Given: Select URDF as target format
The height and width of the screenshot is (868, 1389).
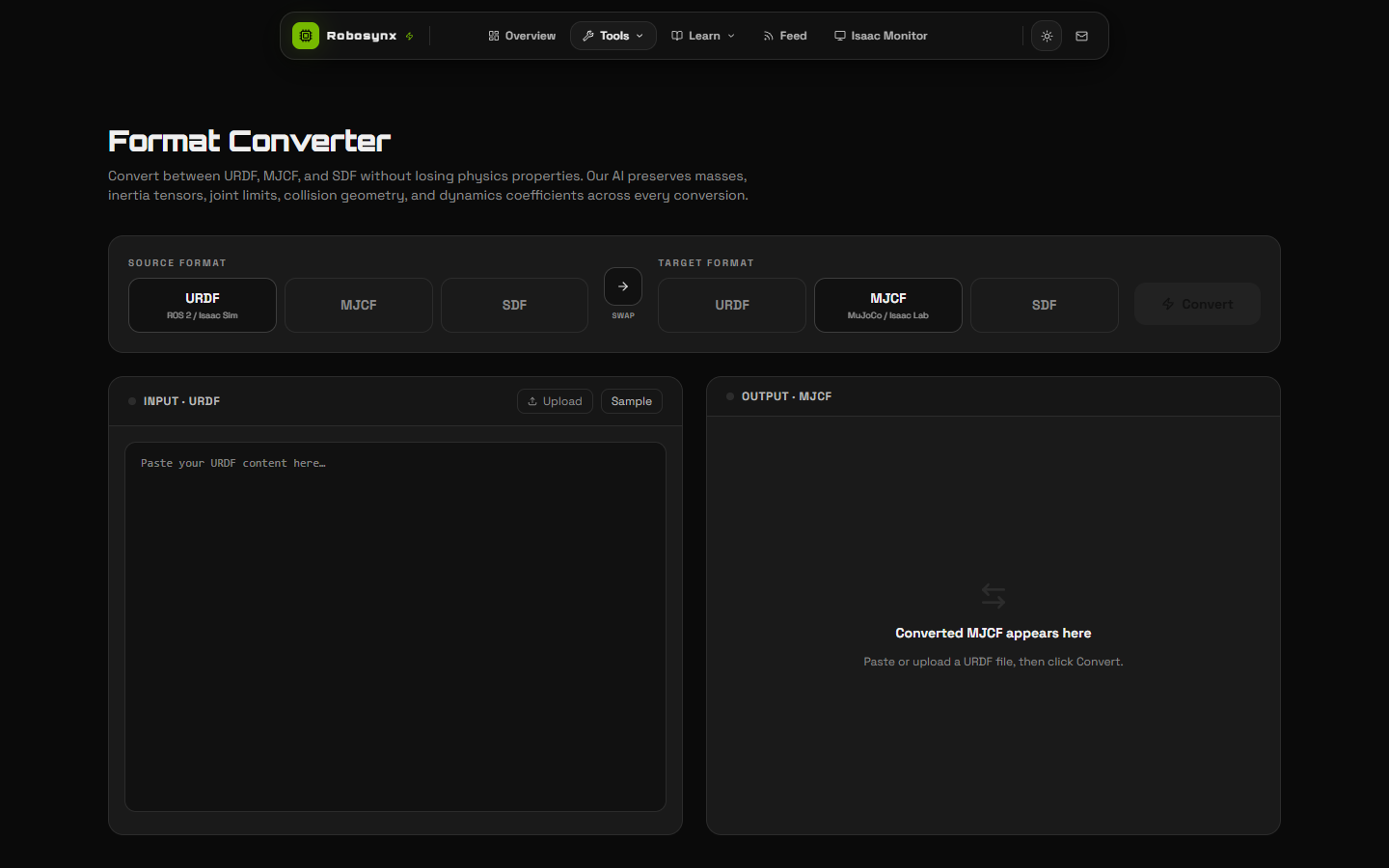Looking at the screenshot, I should 732,305.
